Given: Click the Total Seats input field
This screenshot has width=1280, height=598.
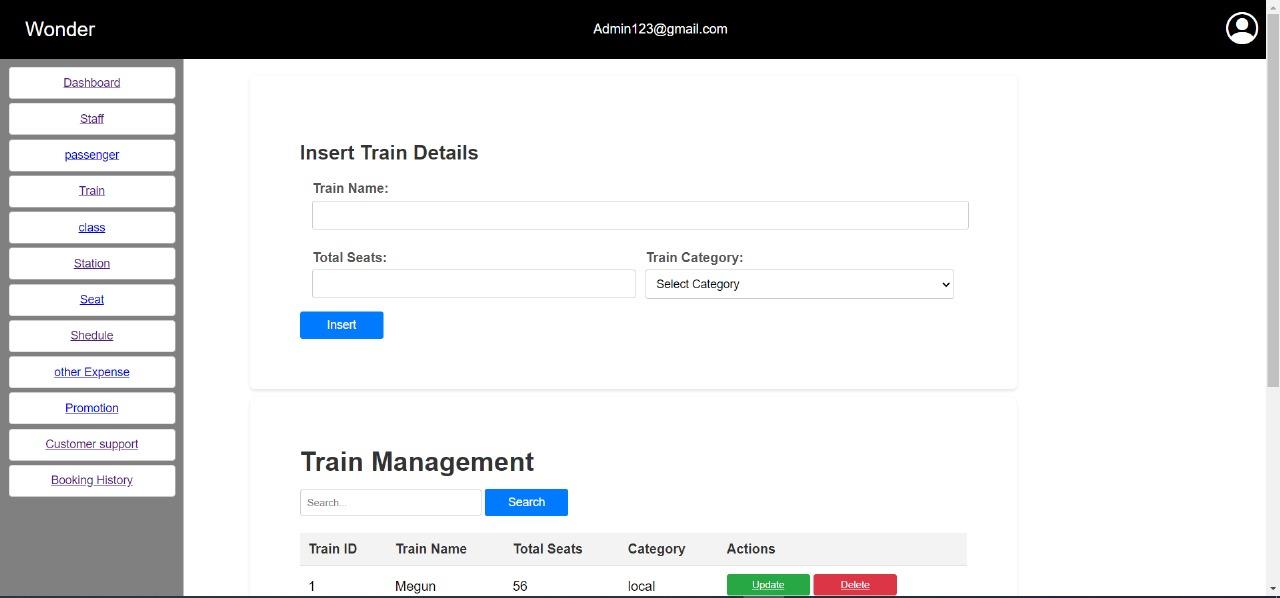Looking at the screenshot, I should (474, 284).
